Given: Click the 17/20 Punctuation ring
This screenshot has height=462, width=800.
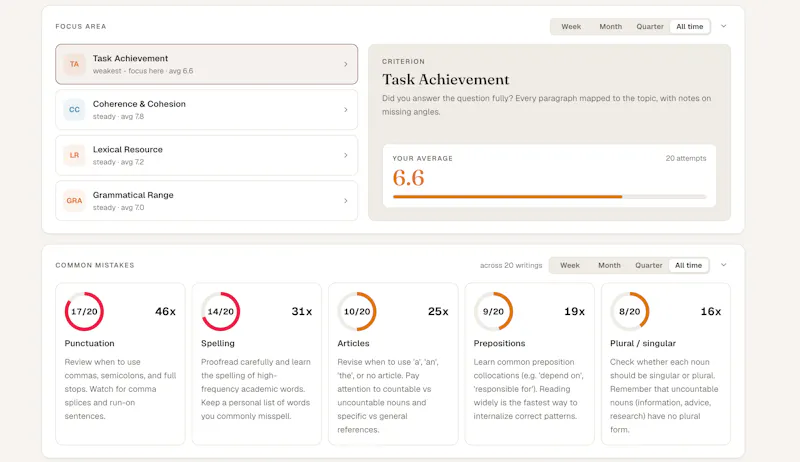Looking at the screenshot, I should [x=84, y=311].
